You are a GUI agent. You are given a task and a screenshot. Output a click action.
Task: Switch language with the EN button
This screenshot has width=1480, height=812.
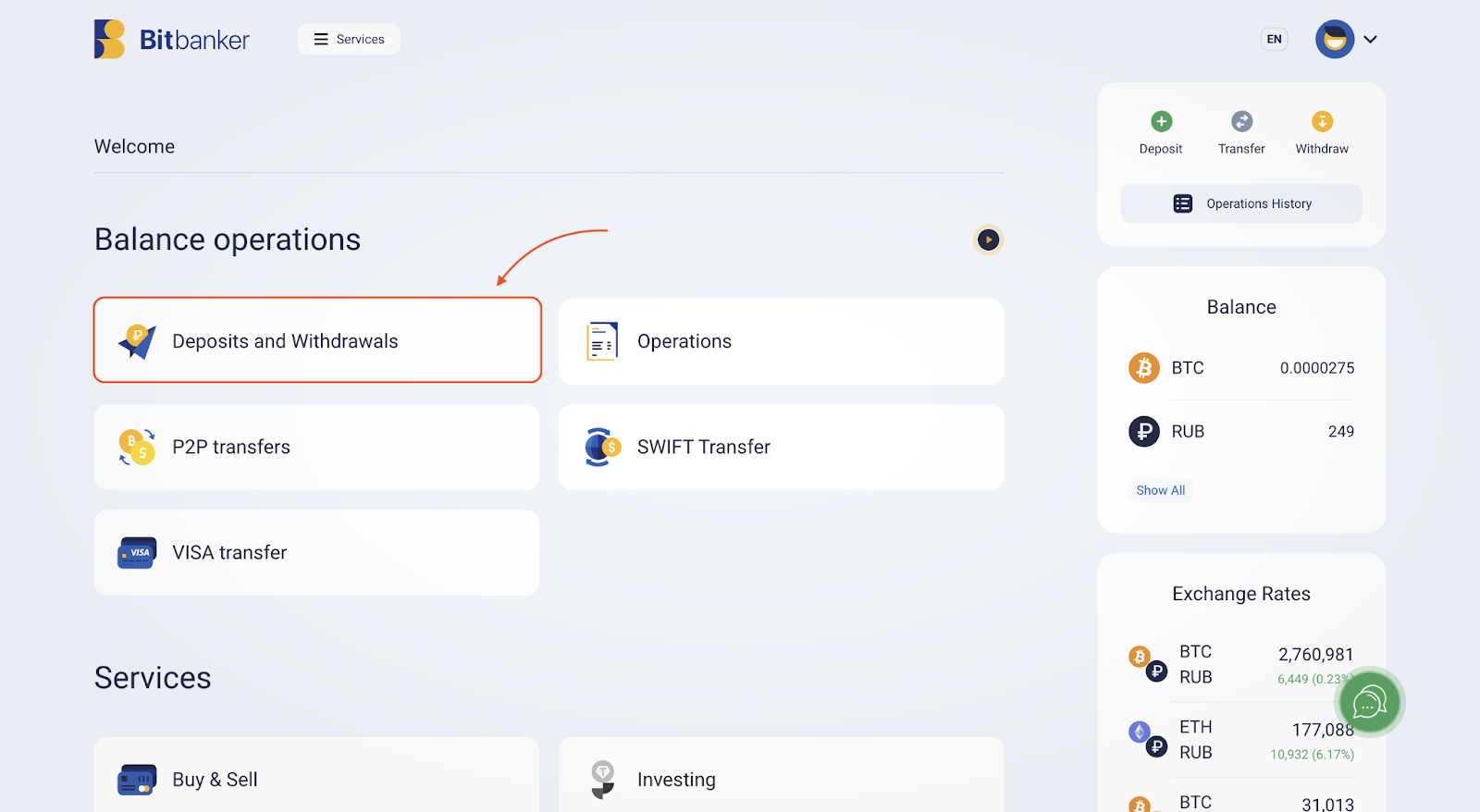[x=1274, y=39]
